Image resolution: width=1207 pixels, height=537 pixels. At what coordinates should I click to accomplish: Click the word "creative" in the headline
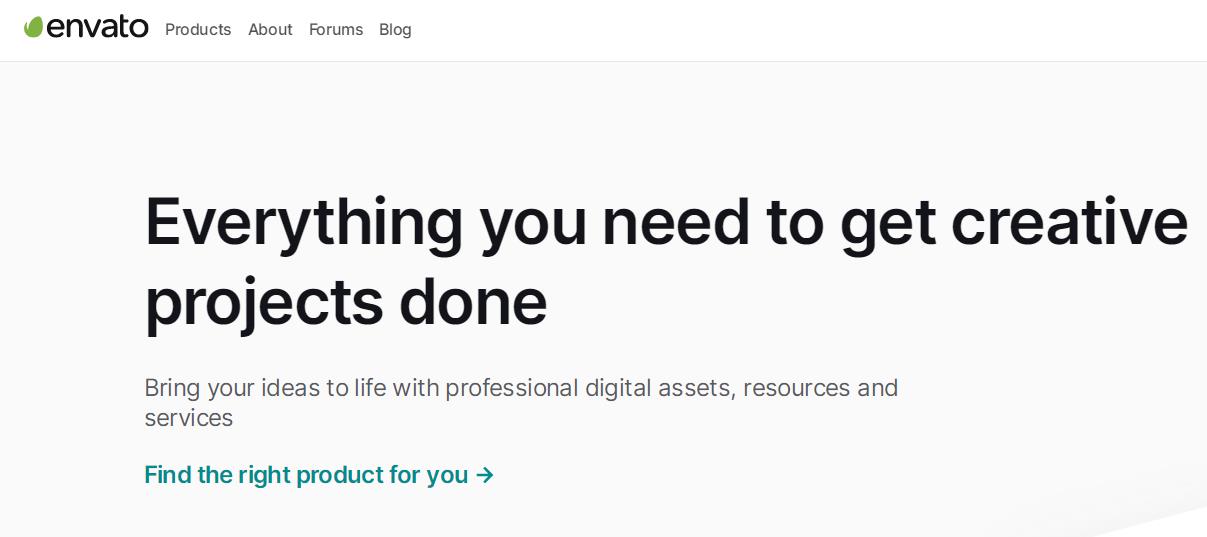coord(1068,222)
